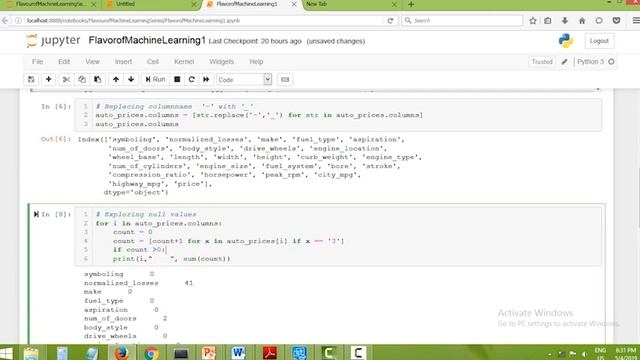The width and height of the screenshot is (640, 360).
Task: Open Firefox from the taskbar
Action: click(x=121, y=353)
